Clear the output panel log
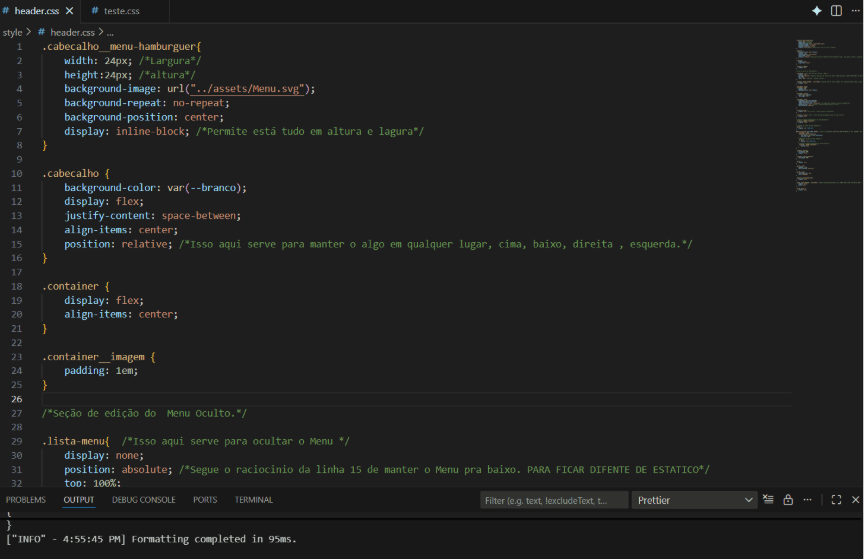 (x=768, y=500)
